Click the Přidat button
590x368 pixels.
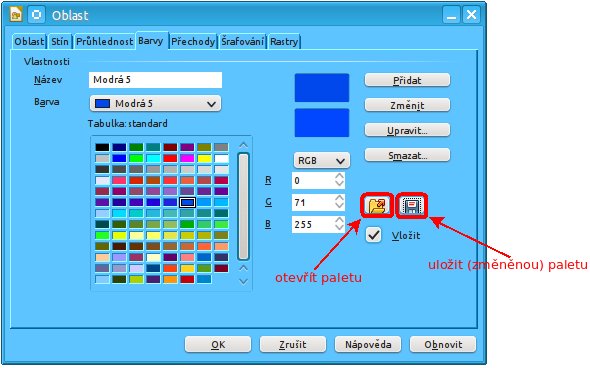pos(407,80)
